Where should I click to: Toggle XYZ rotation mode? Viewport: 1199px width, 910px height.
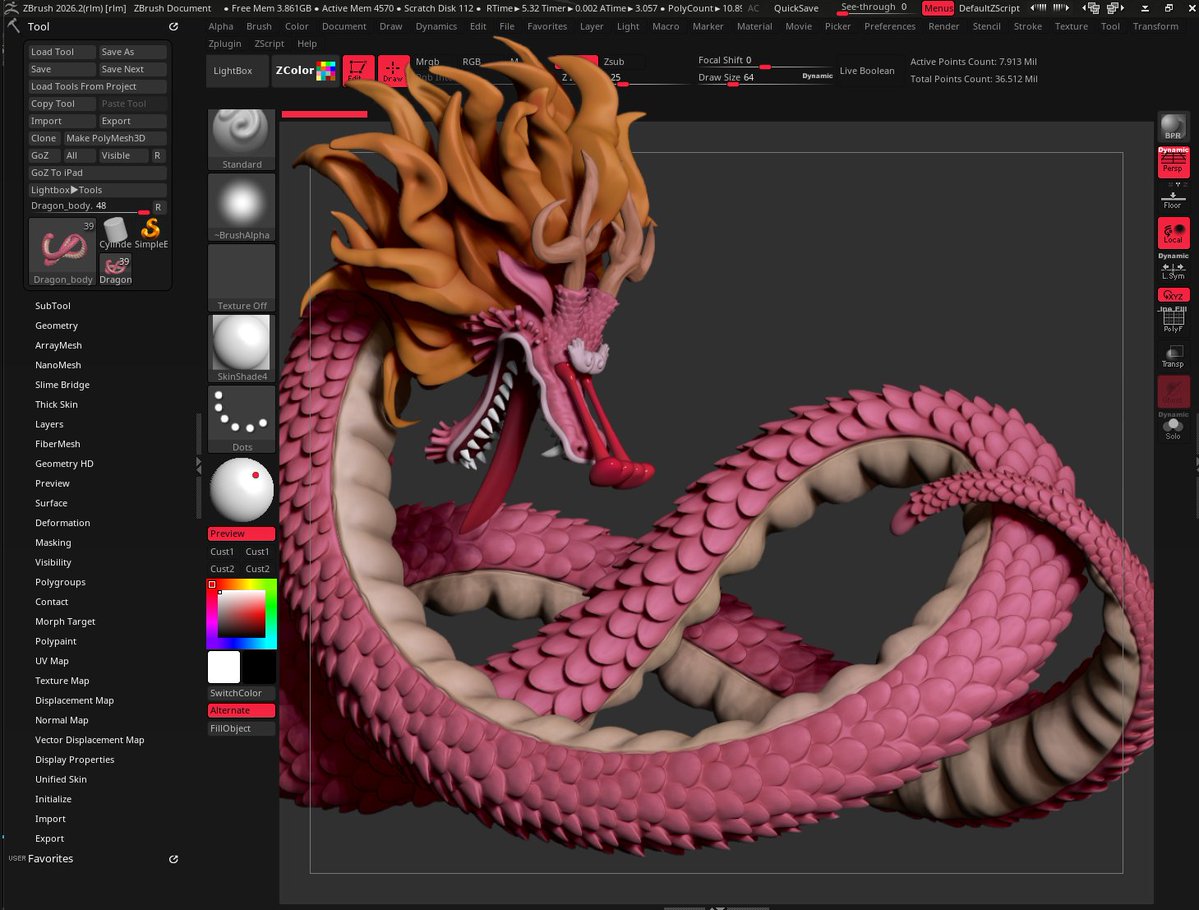1173,295
